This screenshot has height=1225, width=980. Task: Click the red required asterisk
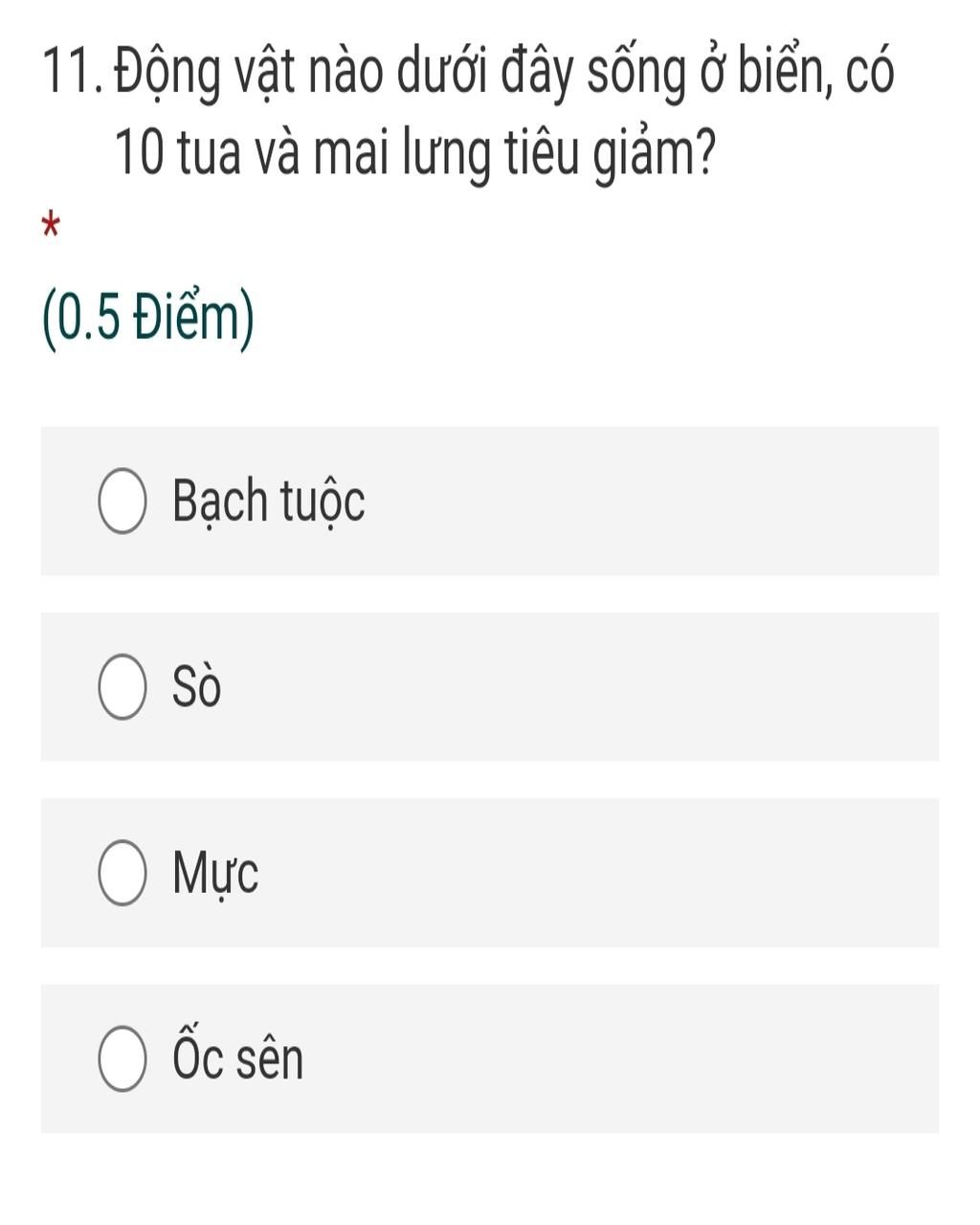click(x=52, y=228)
